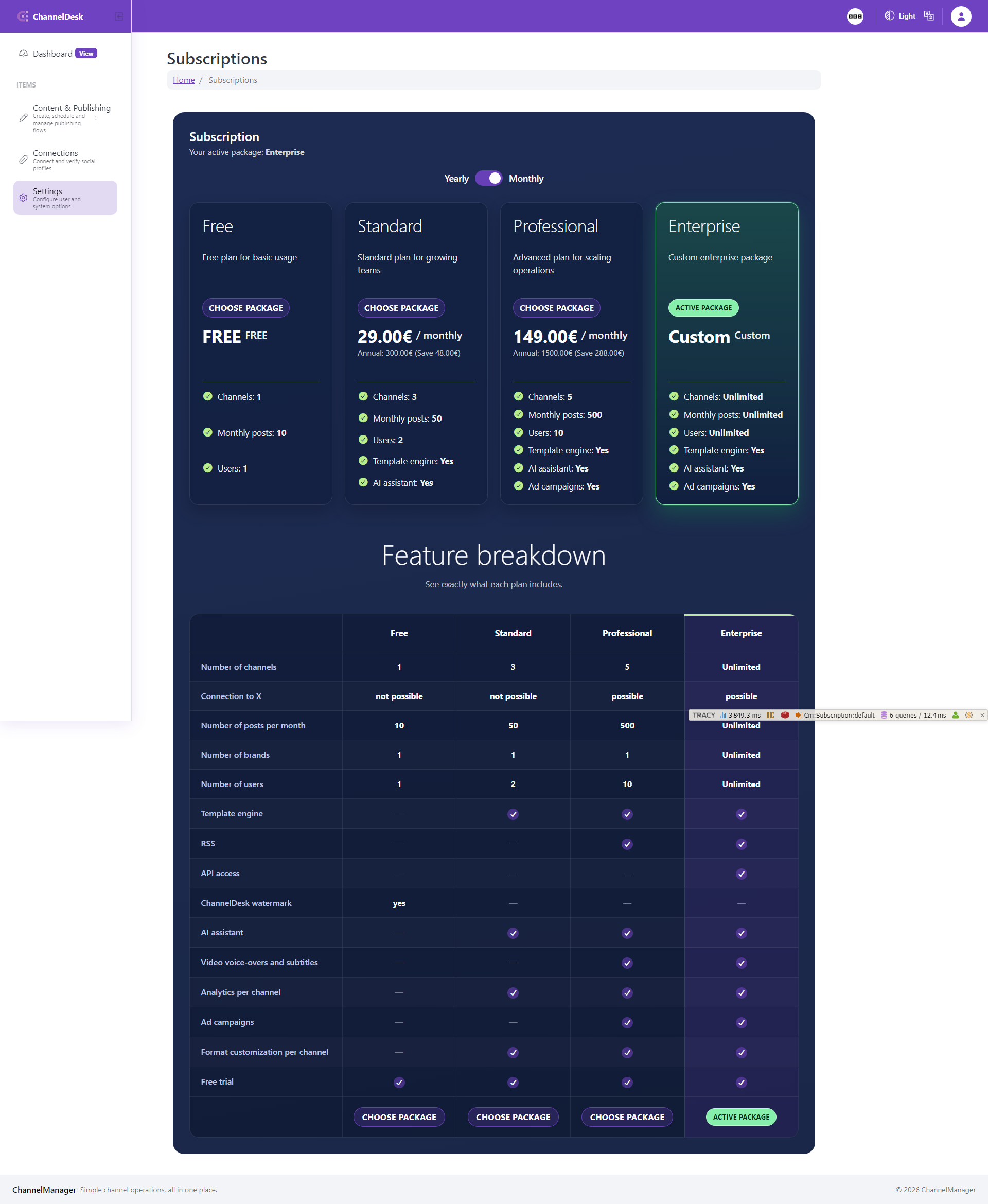Click Active Package under Enterprise table column
The height and width of the screenshot is (1204, 988).
(x=741, y=1117)
